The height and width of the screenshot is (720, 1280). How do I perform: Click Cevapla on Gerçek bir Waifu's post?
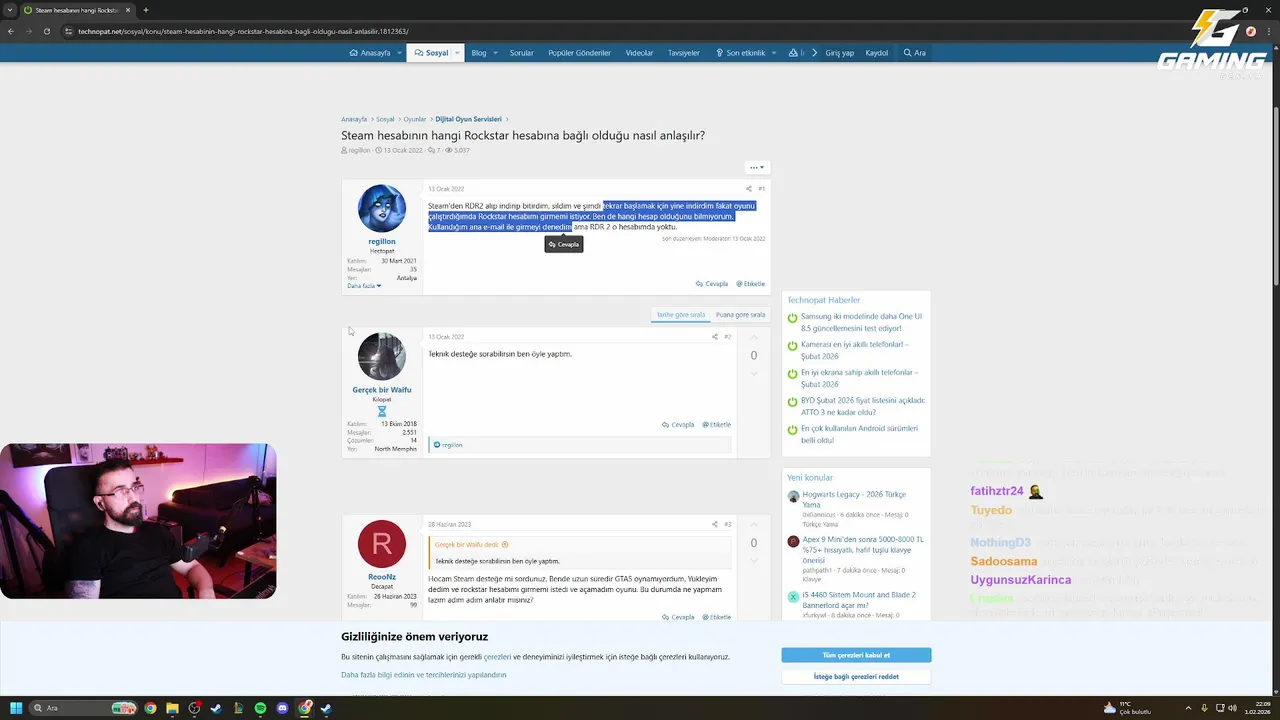click(678, 425)
